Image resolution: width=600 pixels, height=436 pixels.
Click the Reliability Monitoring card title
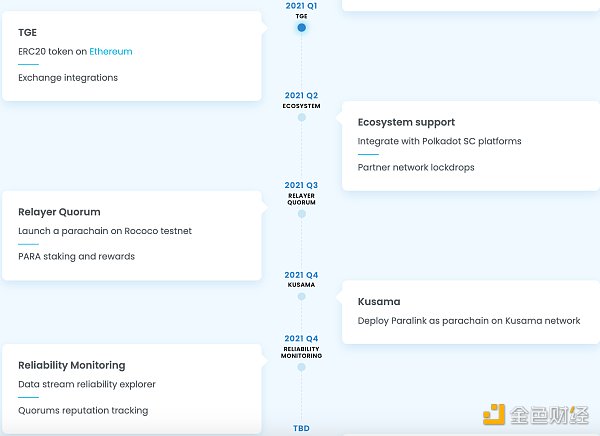point(72,365)
